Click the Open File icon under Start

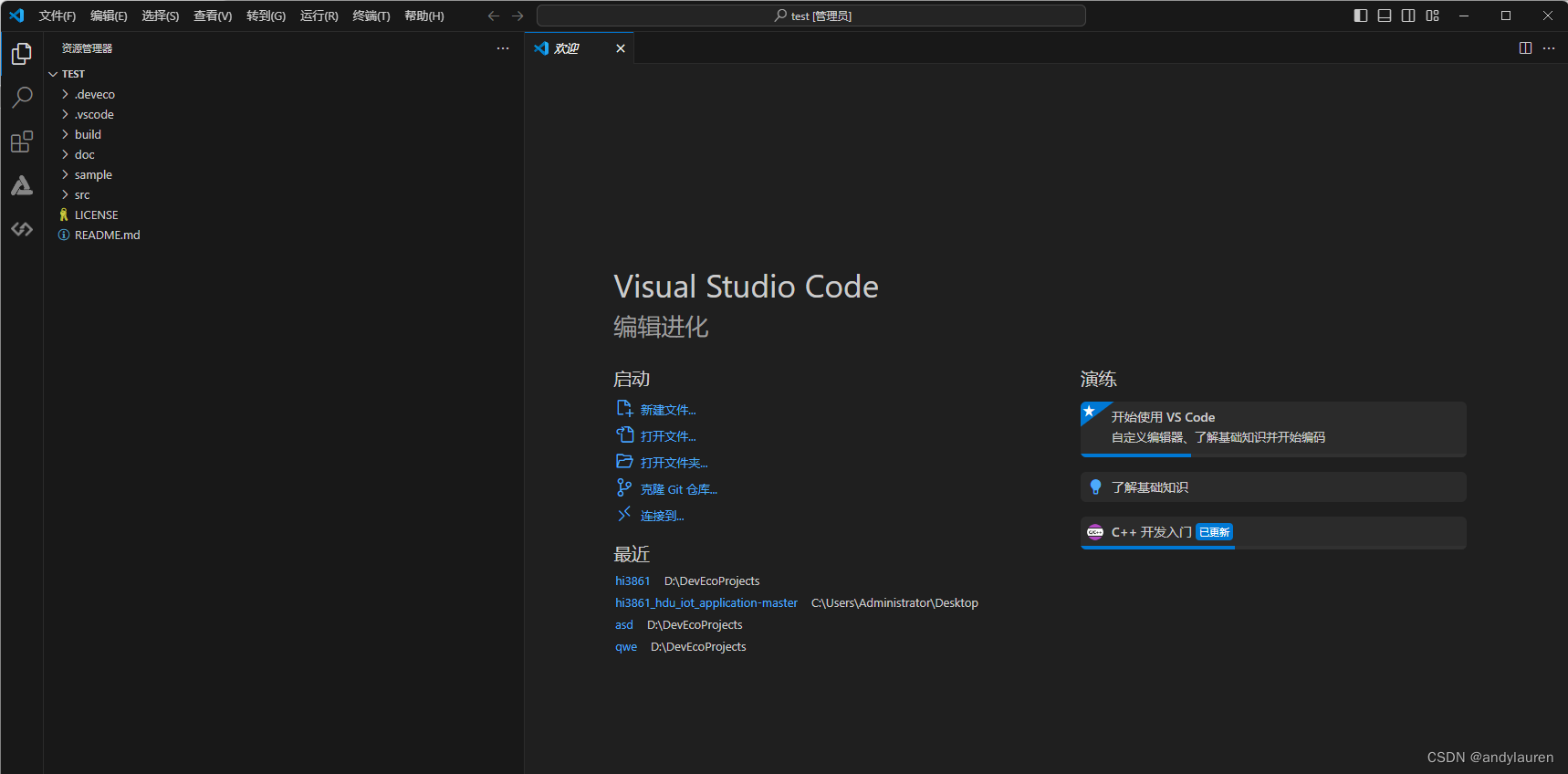pyautogui.click(x=624, y=435)
